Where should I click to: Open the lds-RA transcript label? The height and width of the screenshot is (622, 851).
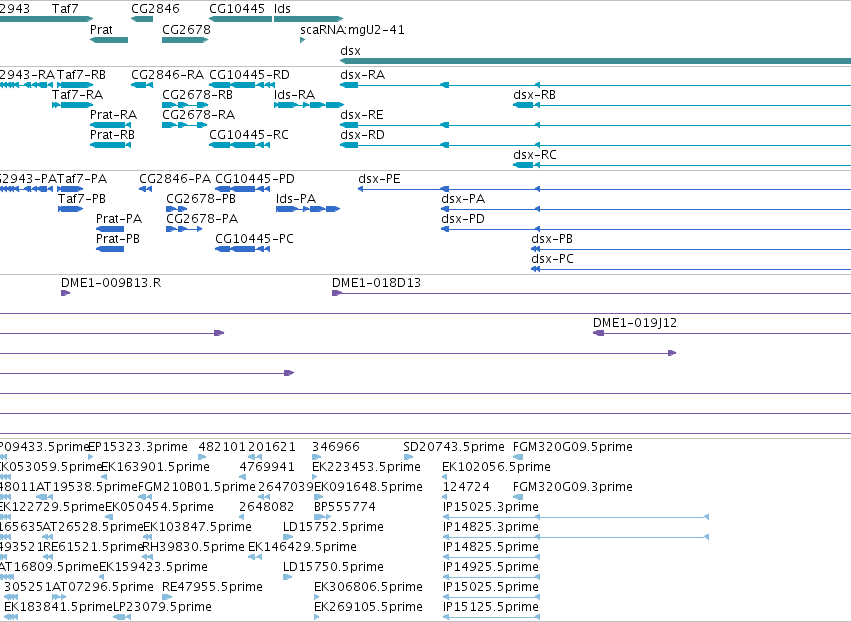pos(295,94)
